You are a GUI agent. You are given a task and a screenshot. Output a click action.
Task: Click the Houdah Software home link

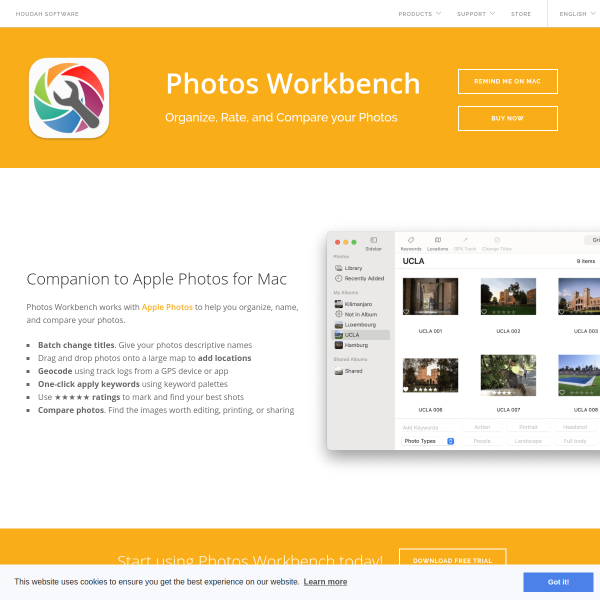[x=47, y=14]
